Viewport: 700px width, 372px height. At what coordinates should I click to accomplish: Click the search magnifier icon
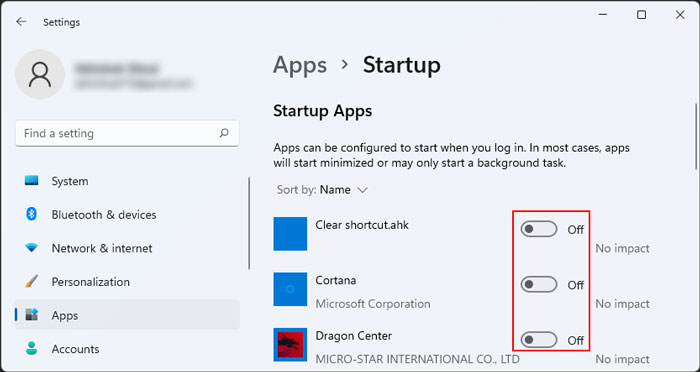224,133
